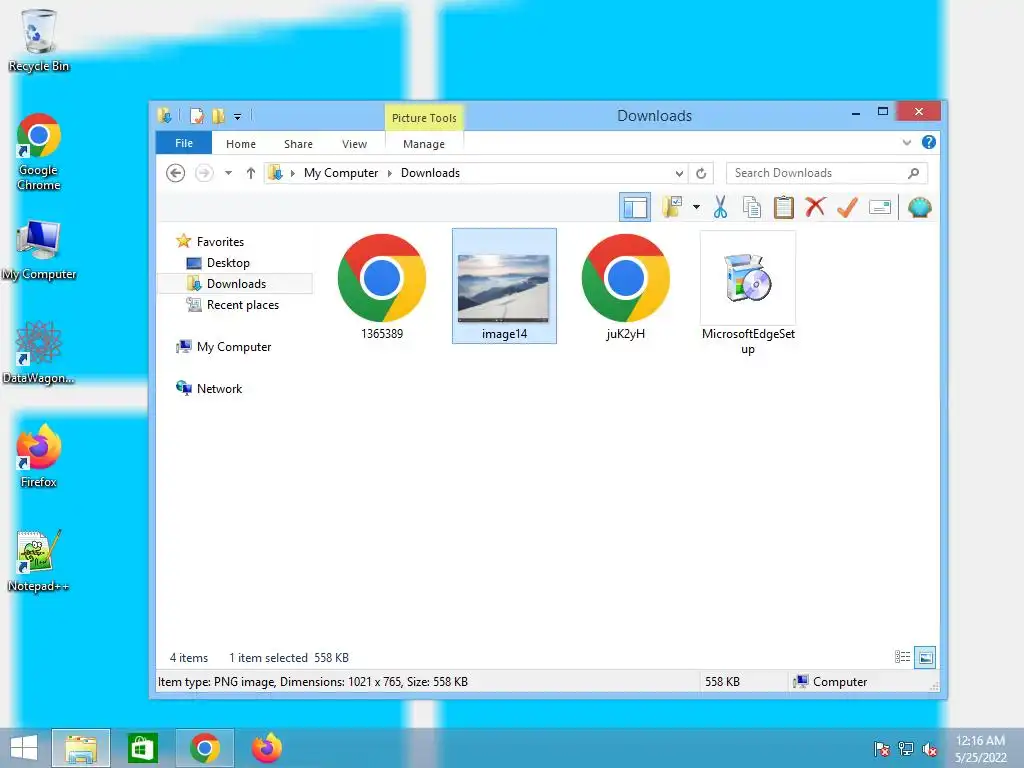
Task: Open dropdown arrow beside folder options icon
Action: pyautogui.click(x=696, y=208)
